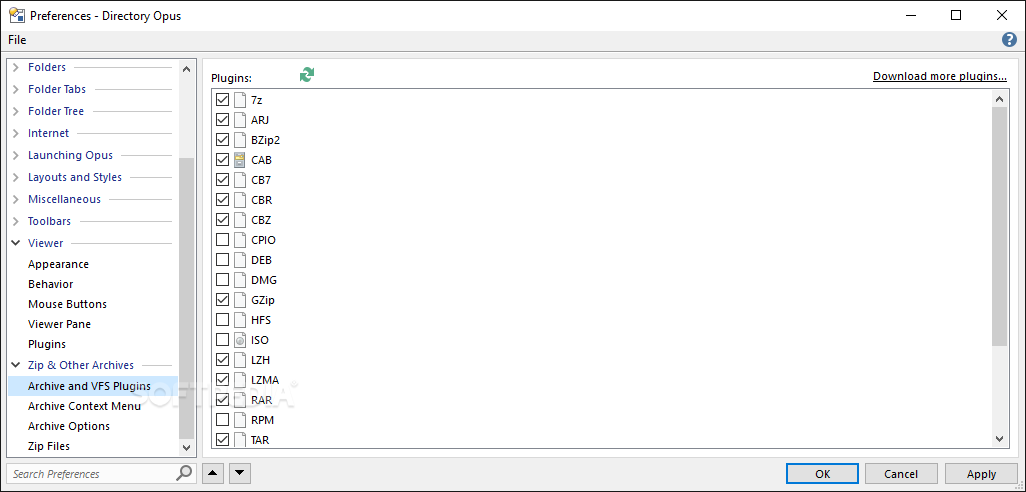Select the Viewer Appearance page
The image size is (1026, 492).
point(58,264)
